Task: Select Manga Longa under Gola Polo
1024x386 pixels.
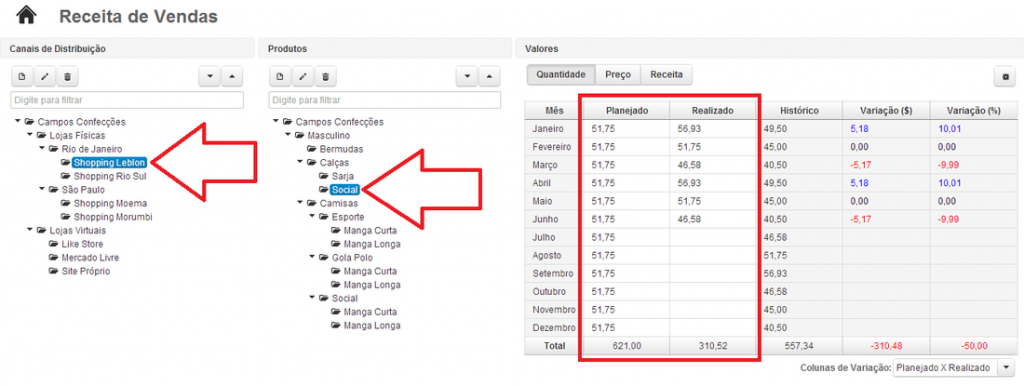Action: tap(372, 285)
